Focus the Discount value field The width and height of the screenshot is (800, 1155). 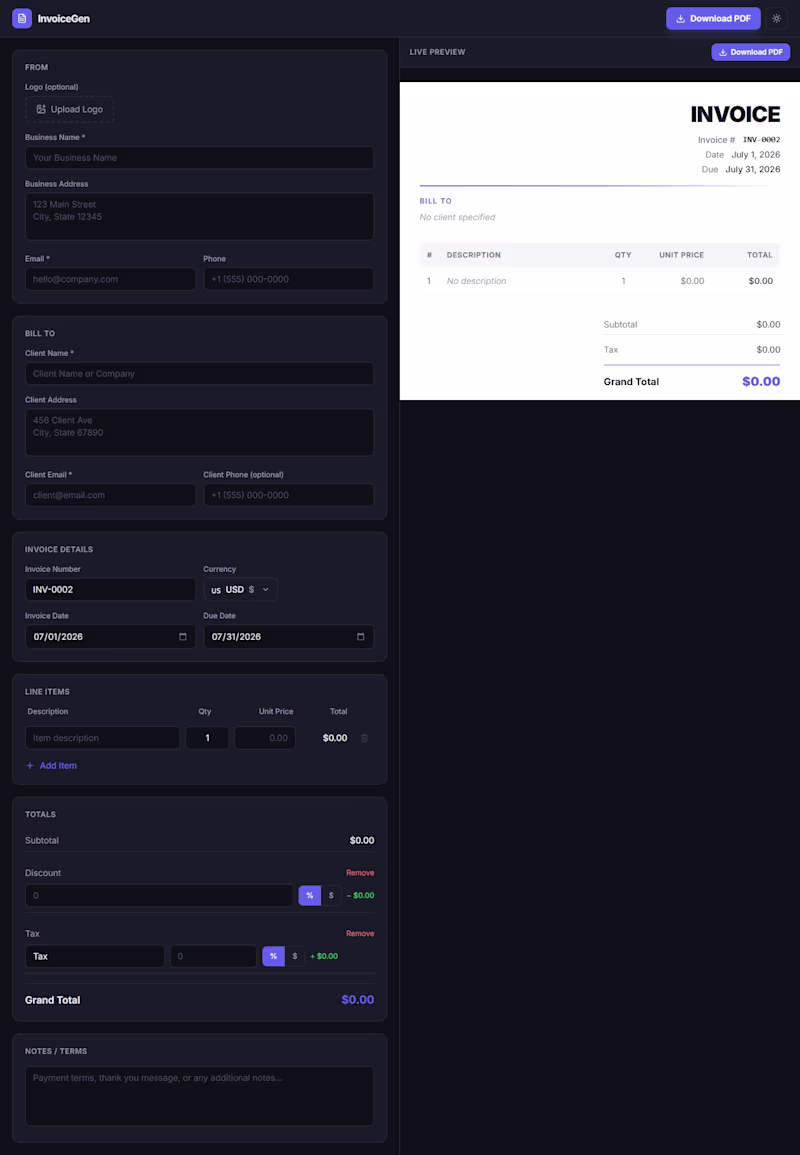click(159, 896)
